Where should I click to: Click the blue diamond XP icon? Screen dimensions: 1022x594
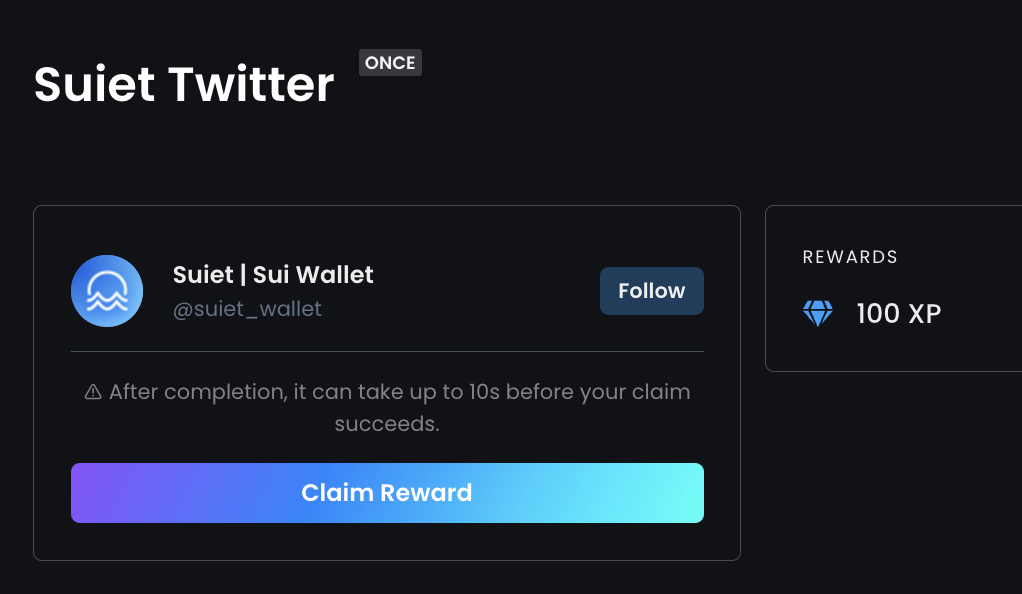pyautogui.click(x=817, y=314)
